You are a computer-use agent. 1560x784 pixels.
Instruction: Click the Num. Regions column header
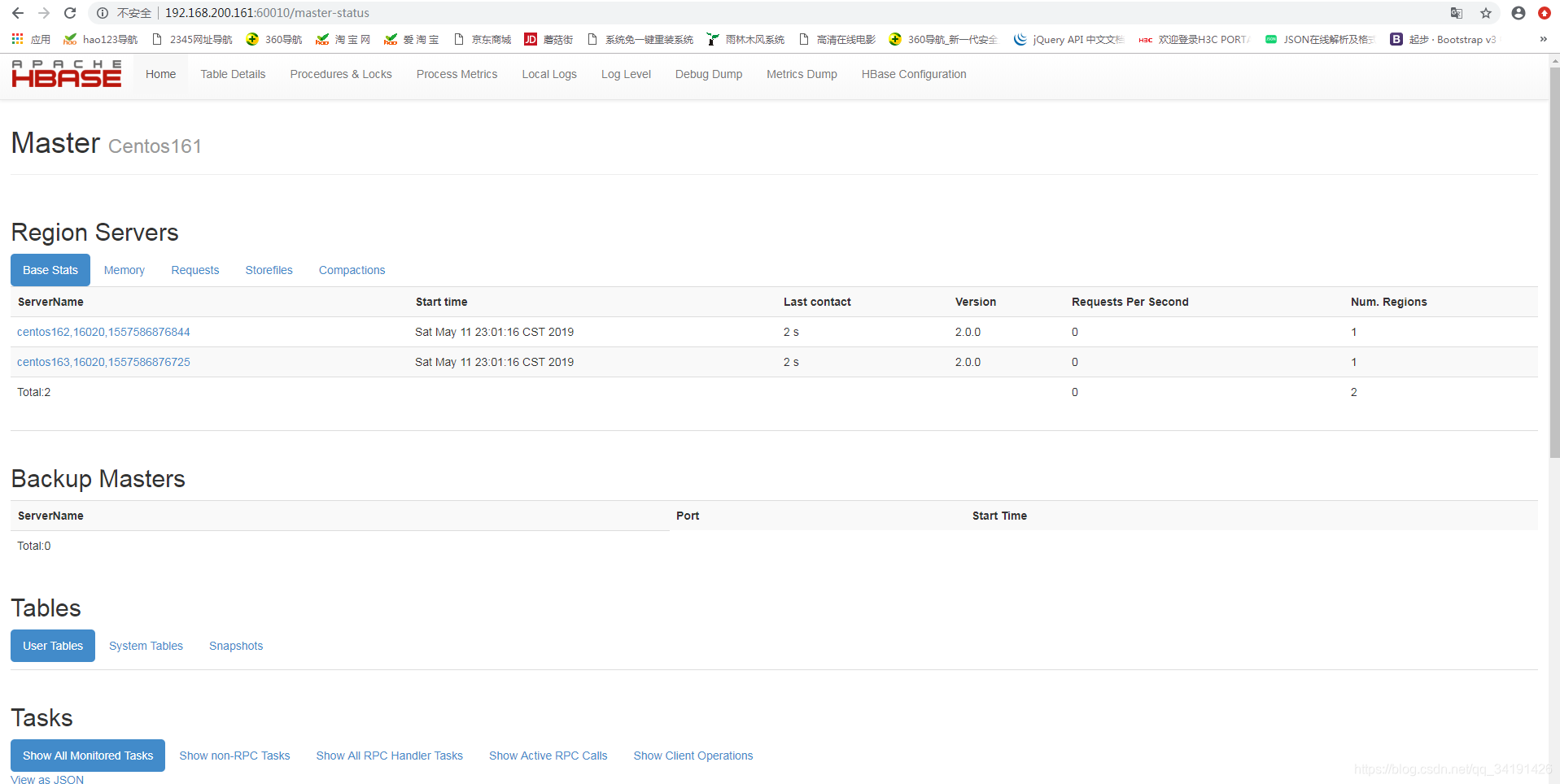(x=1389, y=302)
